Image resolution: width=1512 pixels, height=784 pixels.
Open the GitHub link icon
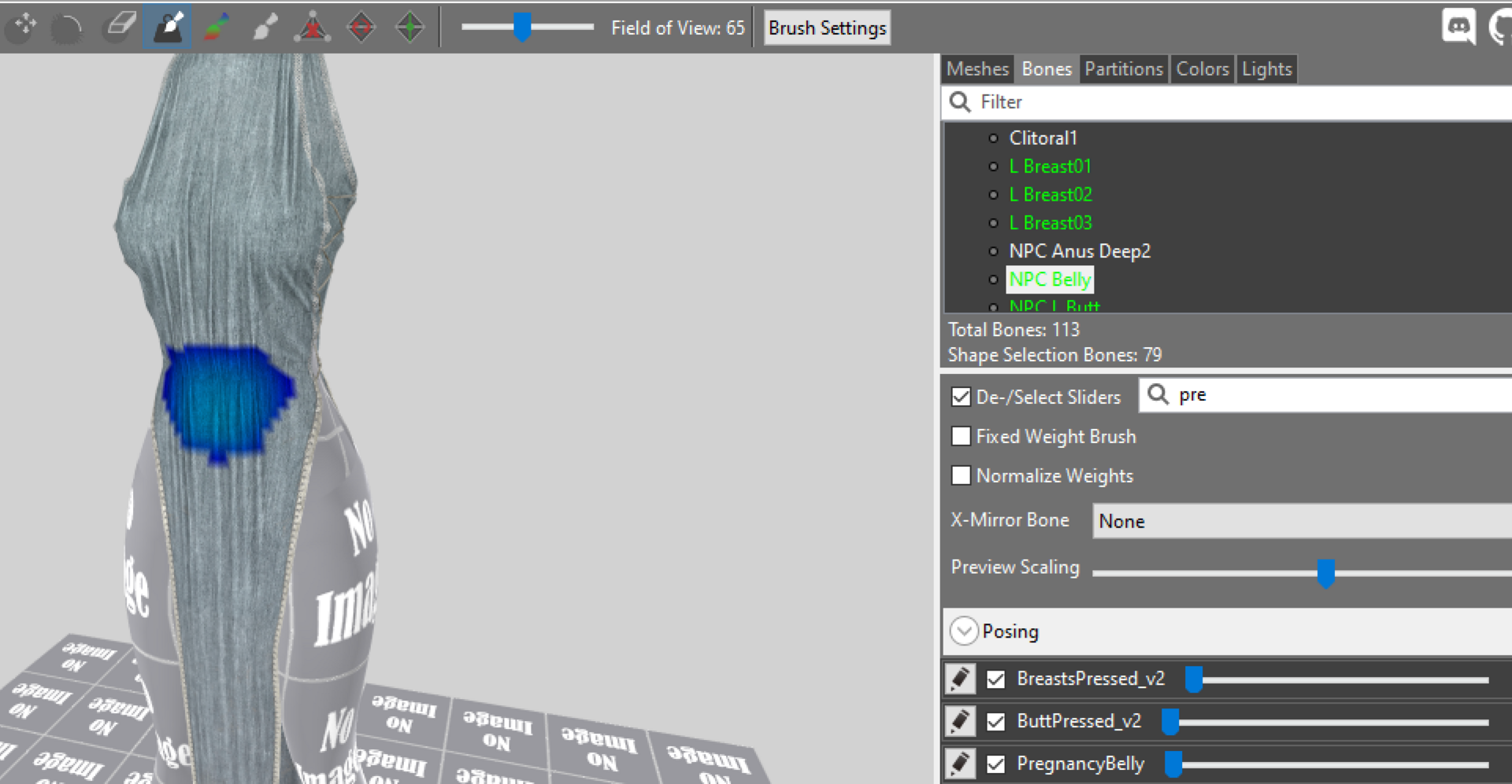point(1500,27)
